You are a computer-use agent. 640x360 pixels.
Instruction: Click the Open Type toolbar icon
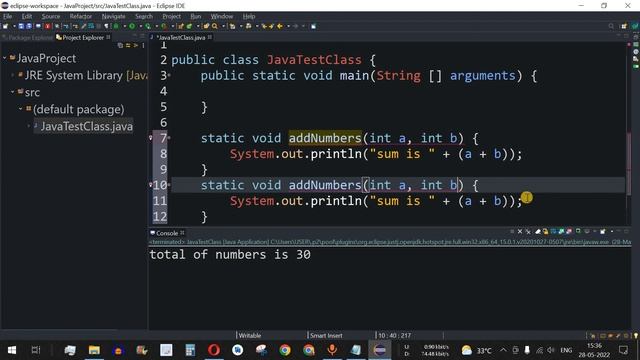(207, 26)
